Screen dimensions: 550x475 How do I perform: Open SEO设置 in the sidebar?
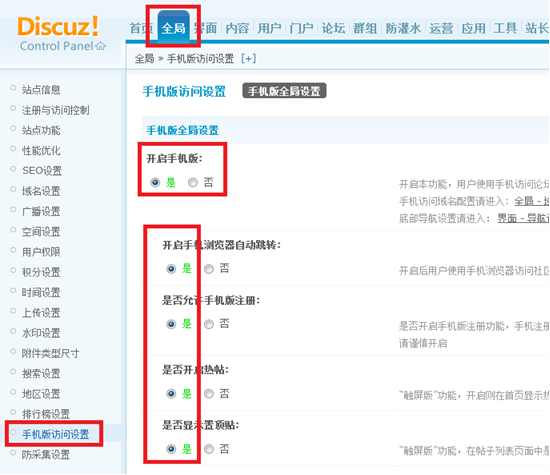click(x=42, y=171)
